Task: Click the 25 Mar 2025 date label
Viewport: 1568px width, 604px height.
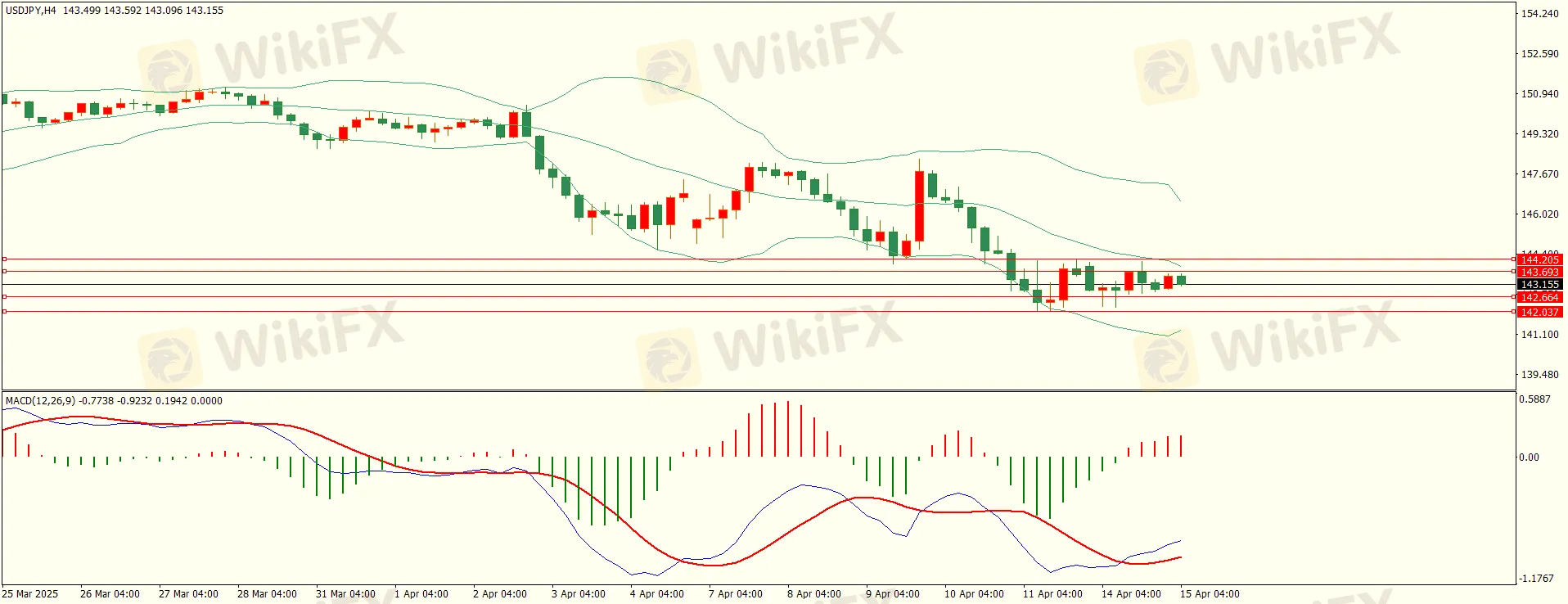Action: 30,594
